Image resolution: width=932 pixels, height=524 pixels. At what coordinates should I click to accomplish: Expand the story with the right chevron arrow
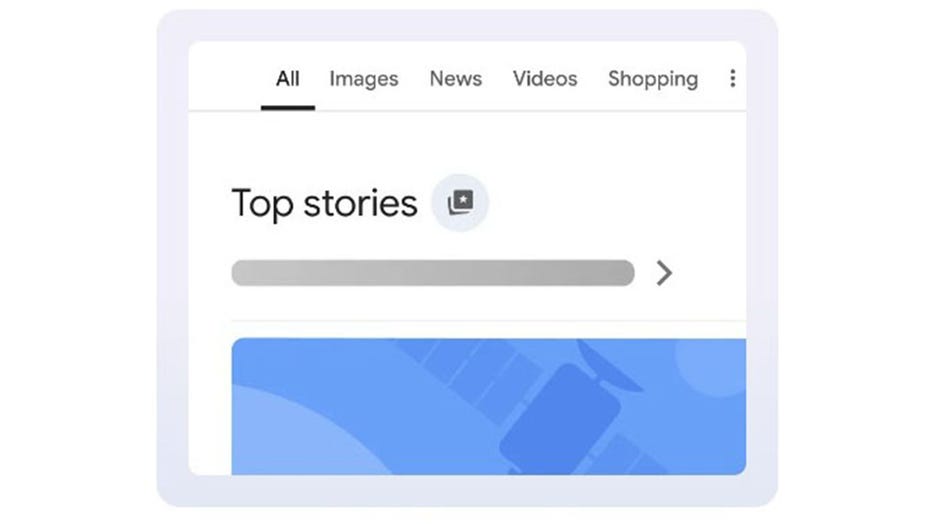click(x=664, y=273)
